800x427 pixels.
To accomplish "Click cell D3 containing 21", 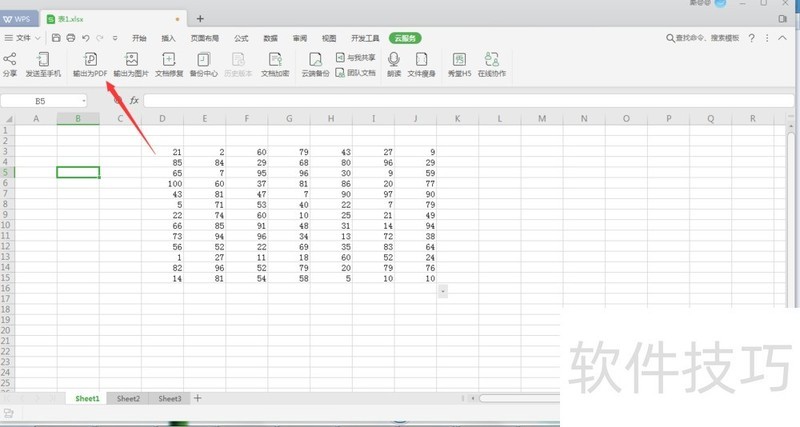I will (x=162, y=152).
